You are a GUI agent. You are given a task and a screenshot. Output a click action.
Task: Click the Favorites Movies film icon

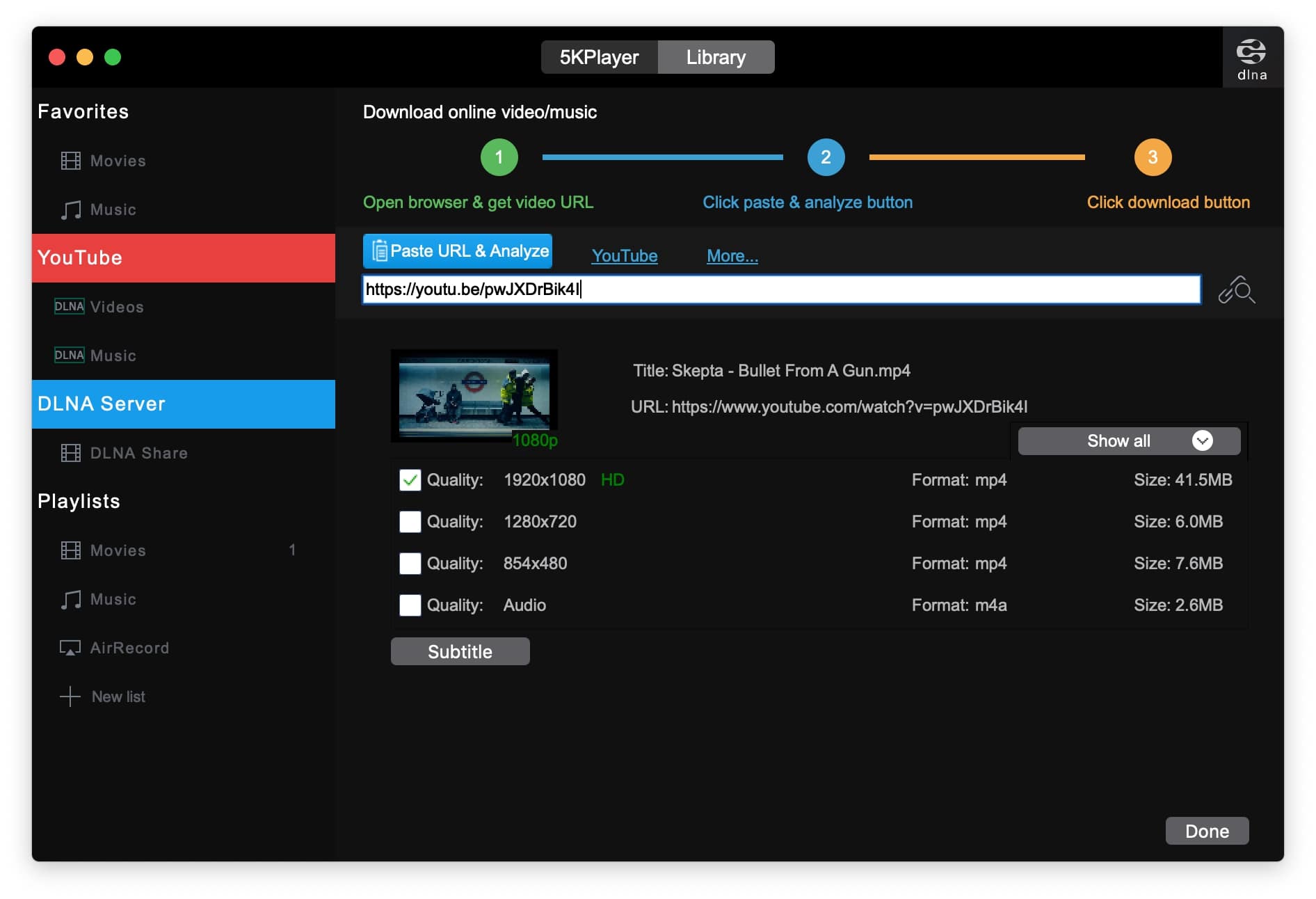tap(70, 161)
